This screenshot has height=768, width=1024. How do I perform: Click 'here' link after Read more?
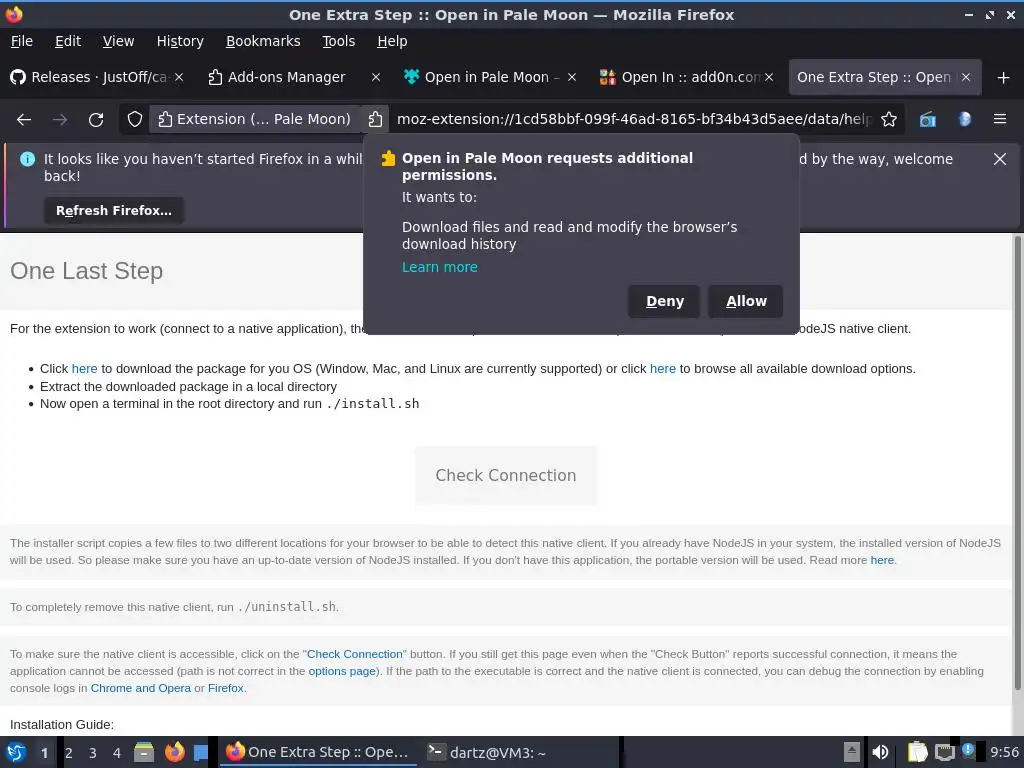pyautogui.click(x=882, y=560)
